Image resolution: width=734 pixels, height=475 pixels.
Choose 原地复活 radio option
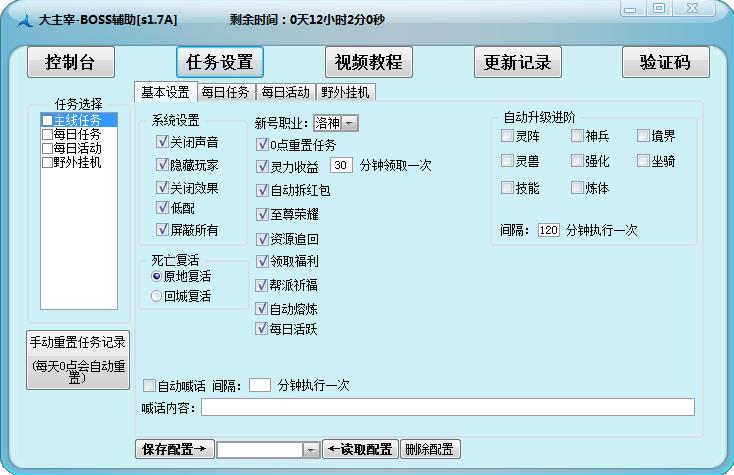tap(156, 276)
